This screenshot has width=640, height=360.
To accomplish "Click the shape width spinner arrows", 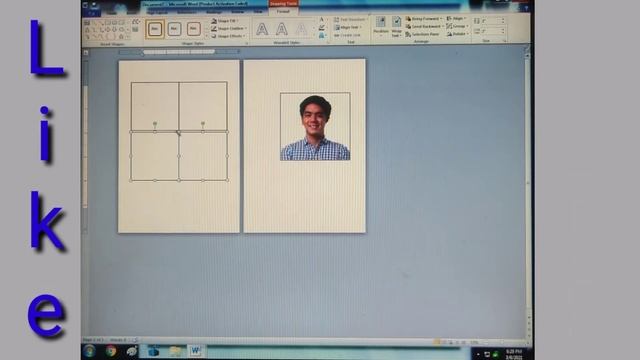I will pos(503,31).
